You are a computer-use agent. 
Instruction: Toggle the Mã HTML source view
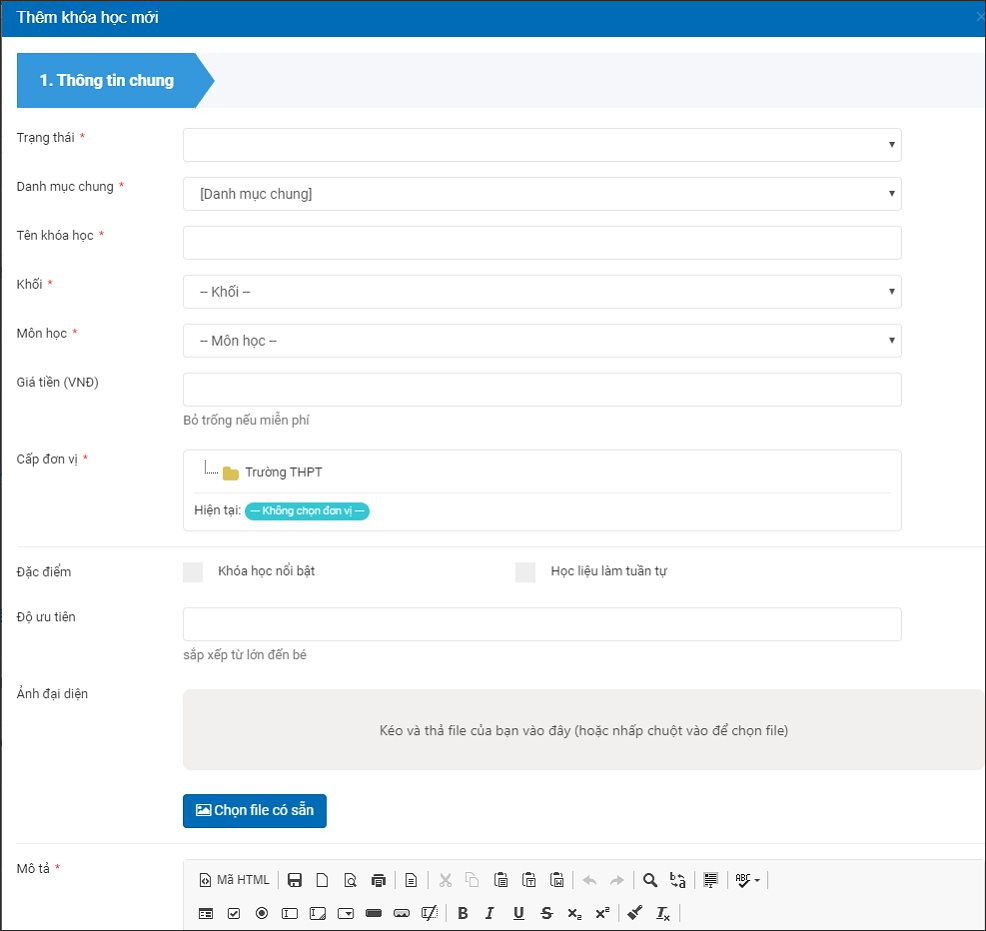pos(234,880)
